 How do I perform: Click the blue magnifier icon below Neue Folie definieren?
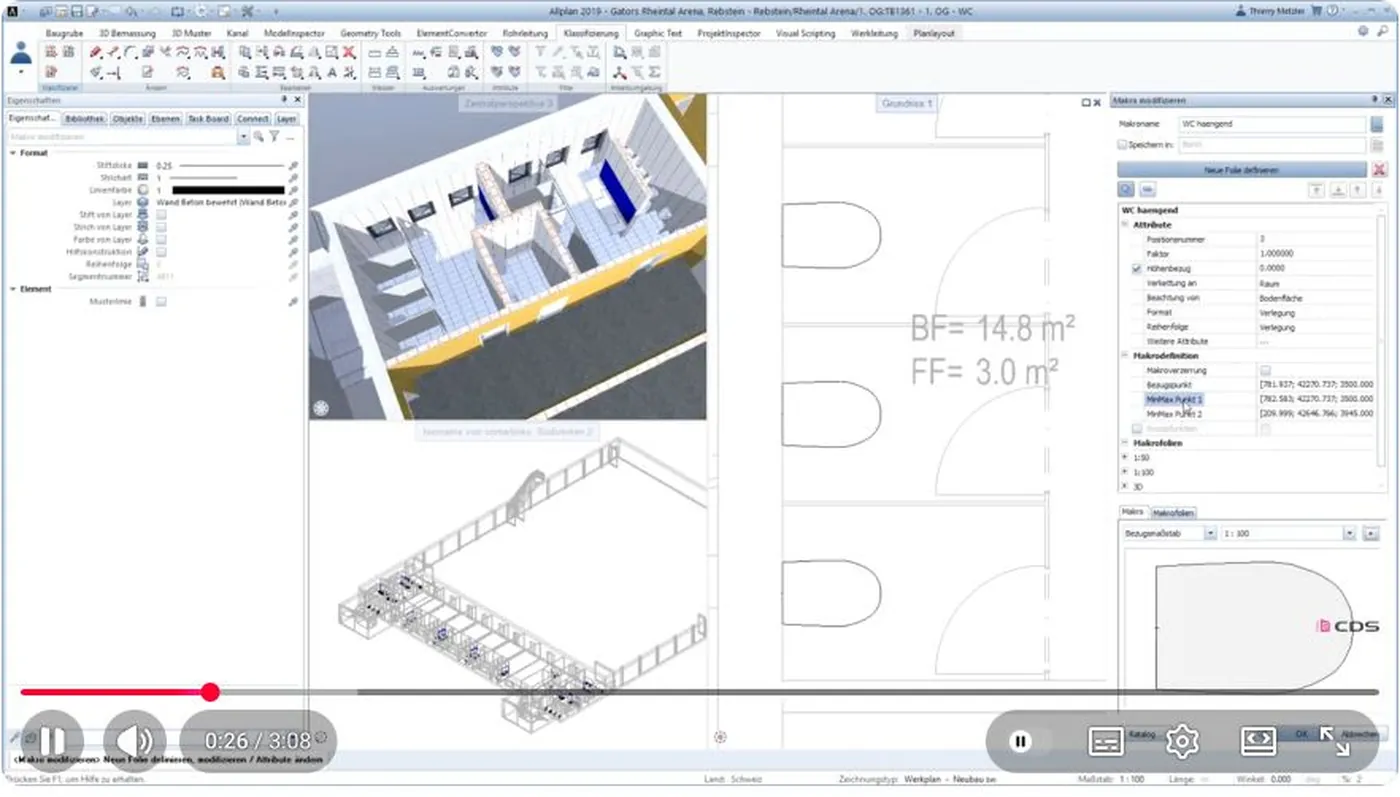click(x=1126, y=189)
